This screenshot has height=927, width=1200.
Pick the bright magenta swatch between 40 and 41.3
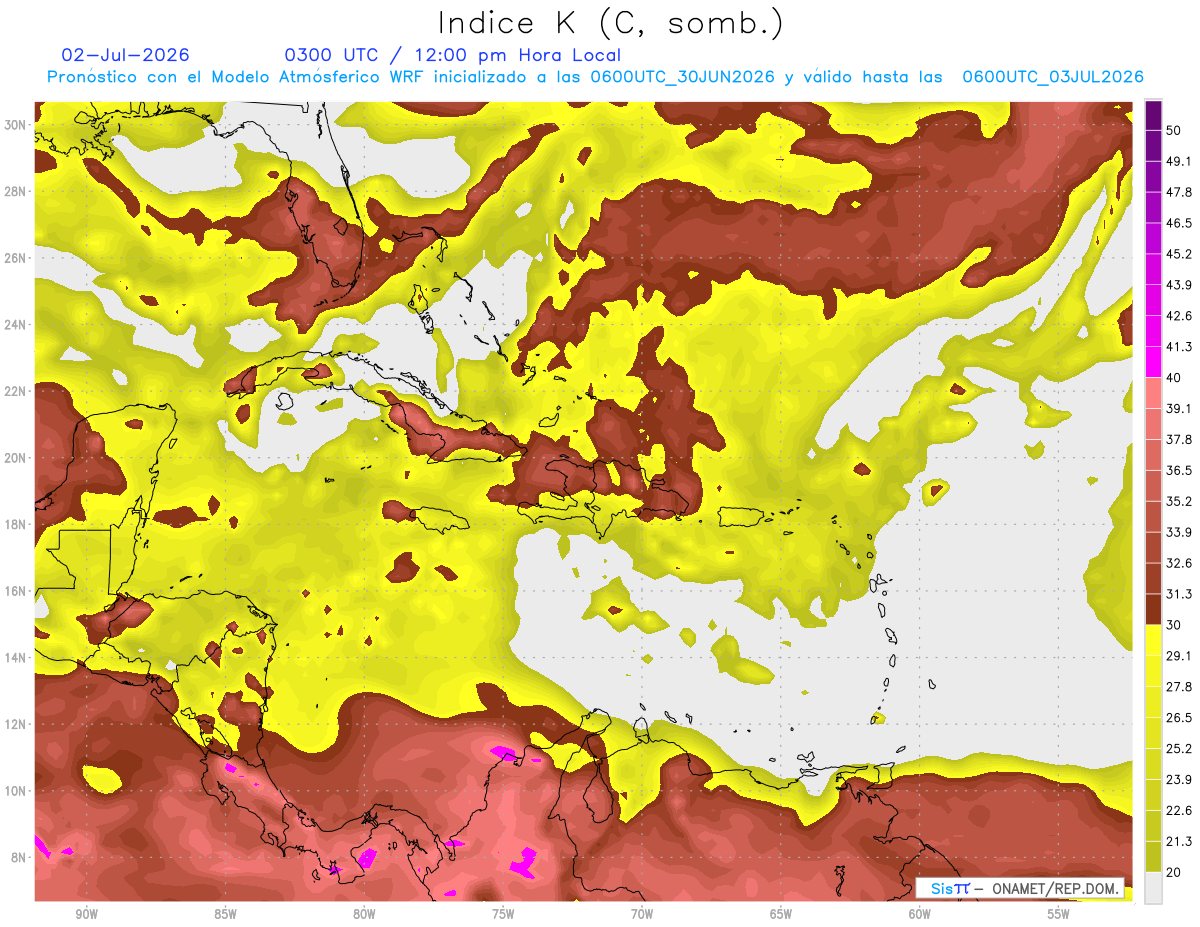[x=1153, y=362]
